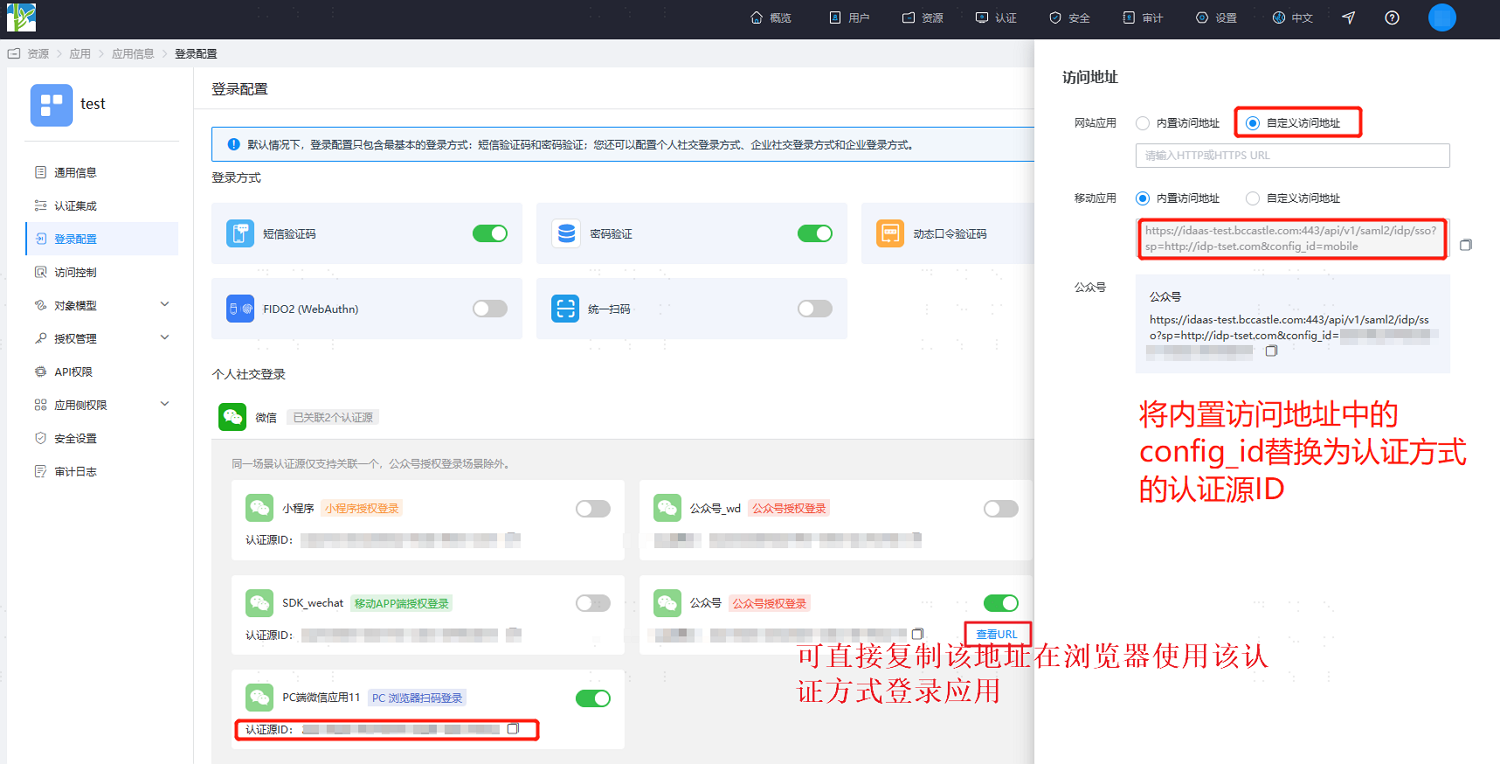Copy the 公众号 URL in access panel
Image resolution: width=1500 pixels, height=764 pixels.
[1272, 351]
